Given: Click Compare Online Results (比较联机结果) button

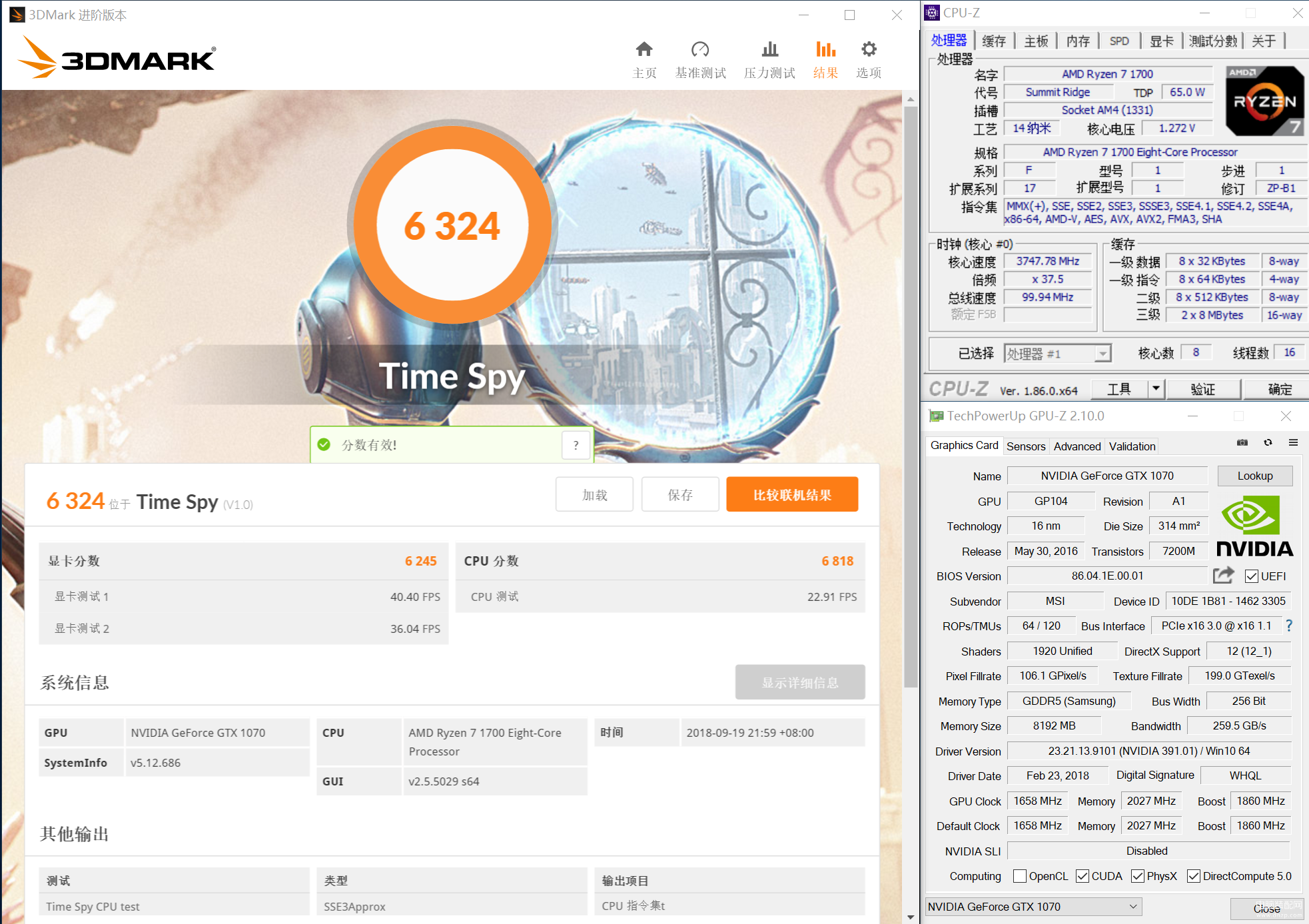Looking at the screenshot, I should [x=792, y=494].
